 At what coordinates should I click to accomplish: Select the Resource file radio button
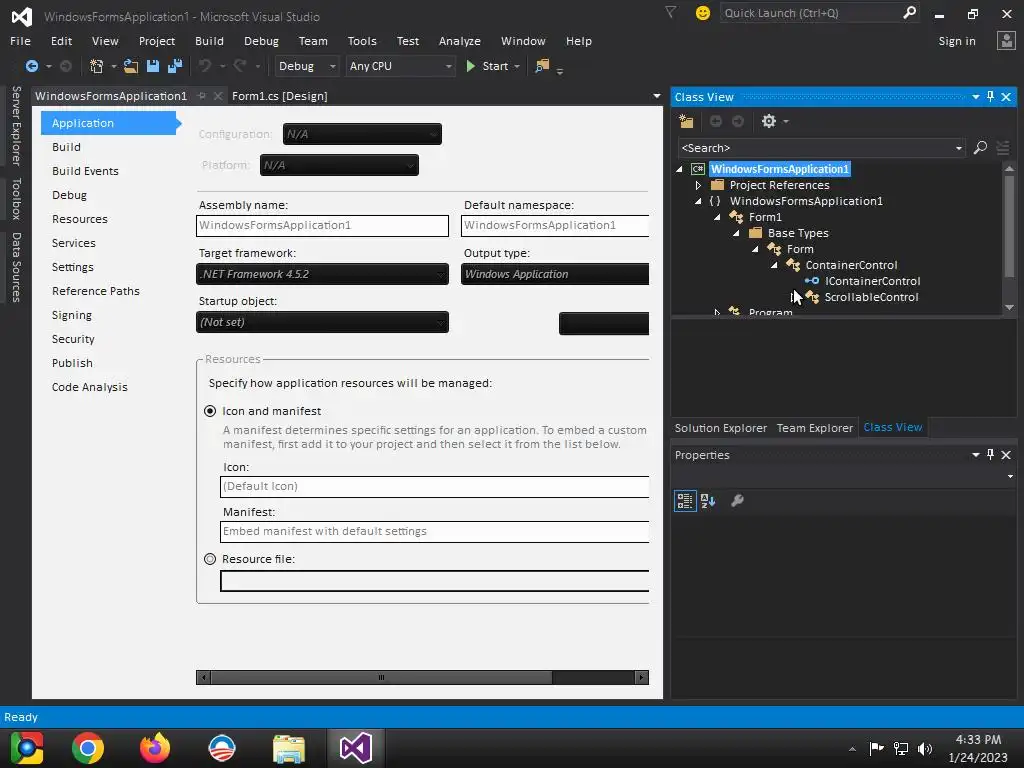tap(210, 559)
